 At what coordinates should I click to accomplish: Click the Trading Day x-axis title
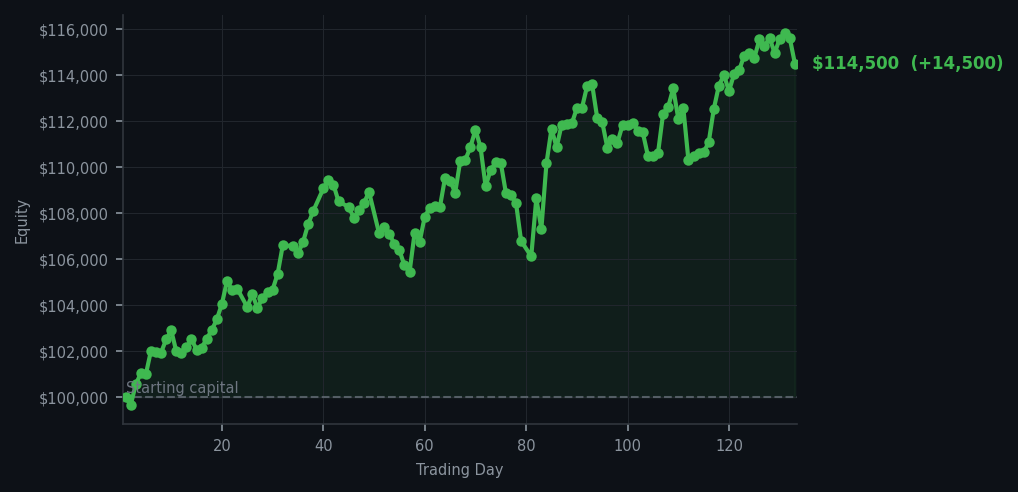pos(459,469)
